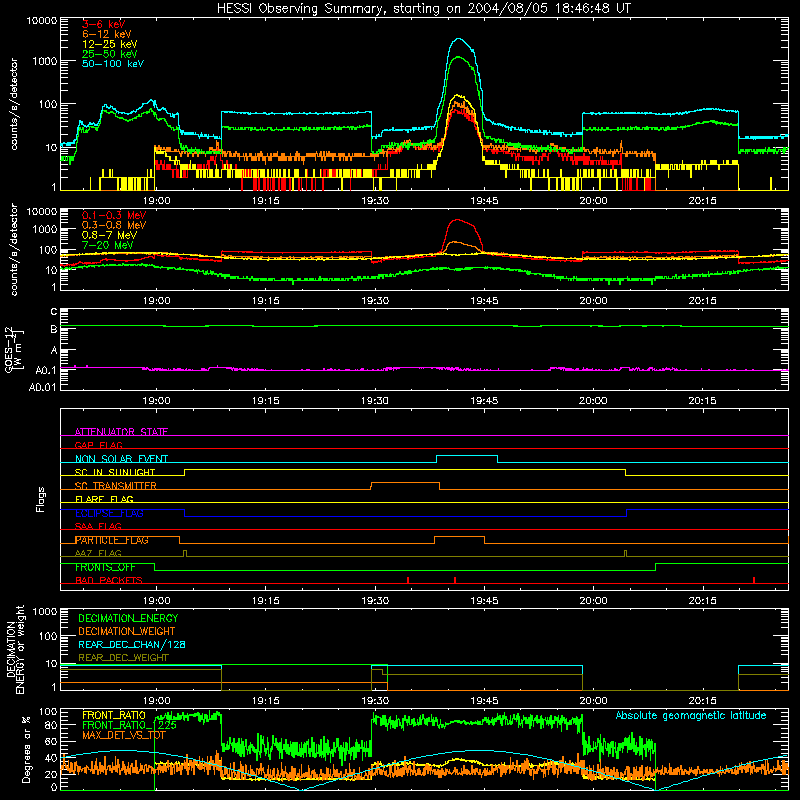Select the NON_SOLAR_EVENT flag label

pyautogui.click(x=121, y=459)
